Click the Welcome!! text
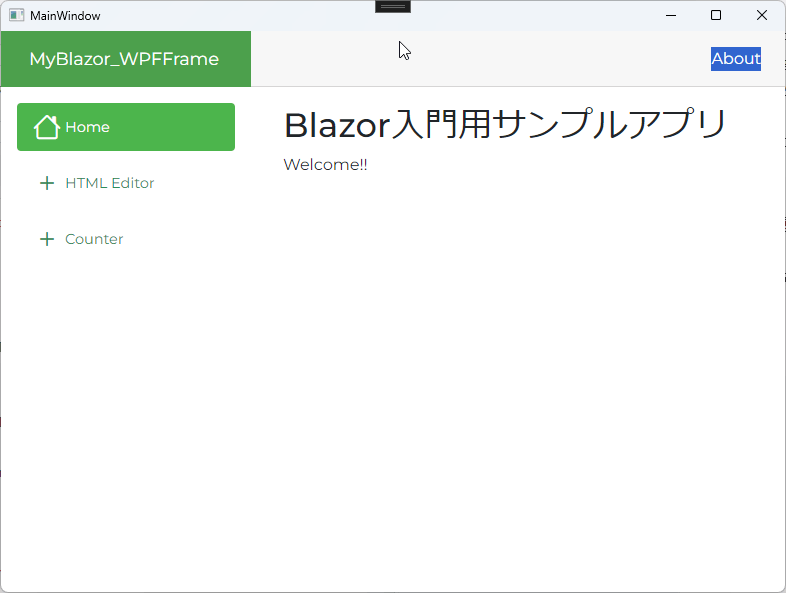Viewport: 786px width, 593px height. pos(325,164)
